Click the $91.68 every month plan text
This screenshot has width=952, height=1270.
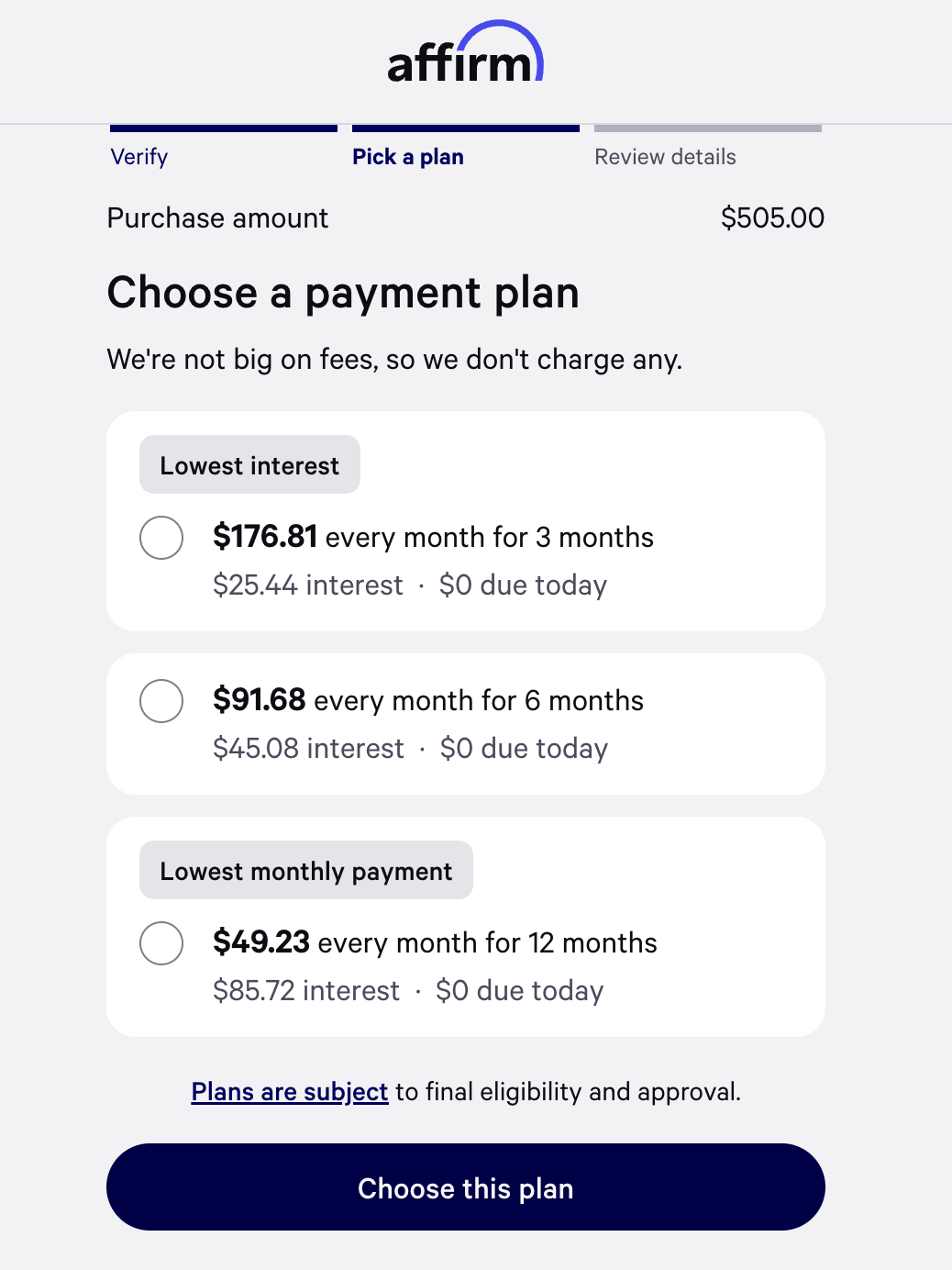coord(427,700)
